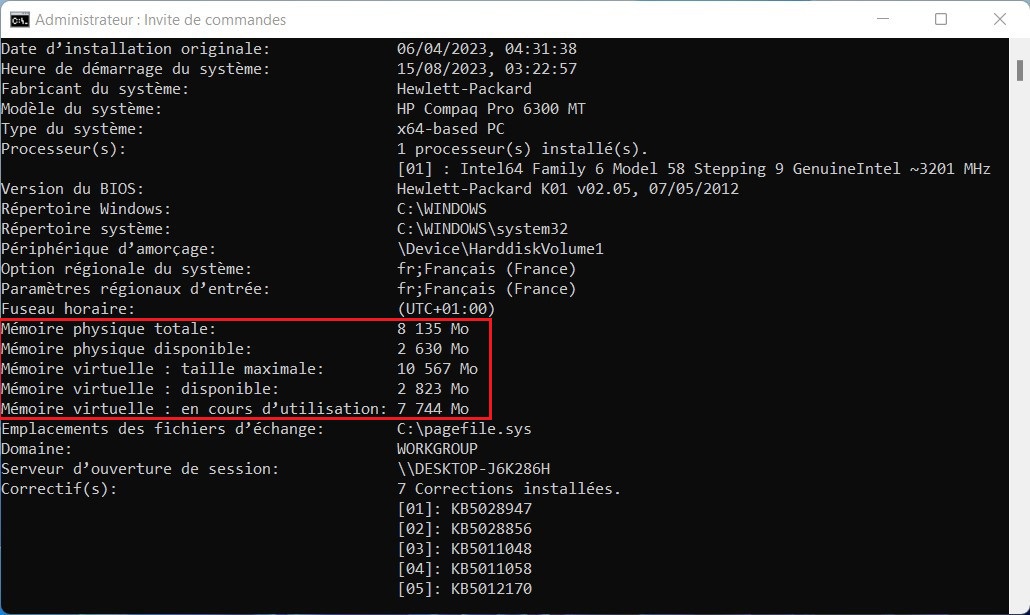Maximize the Invite de commandes window
This screenshot has width=1030, height=615.
941,19
